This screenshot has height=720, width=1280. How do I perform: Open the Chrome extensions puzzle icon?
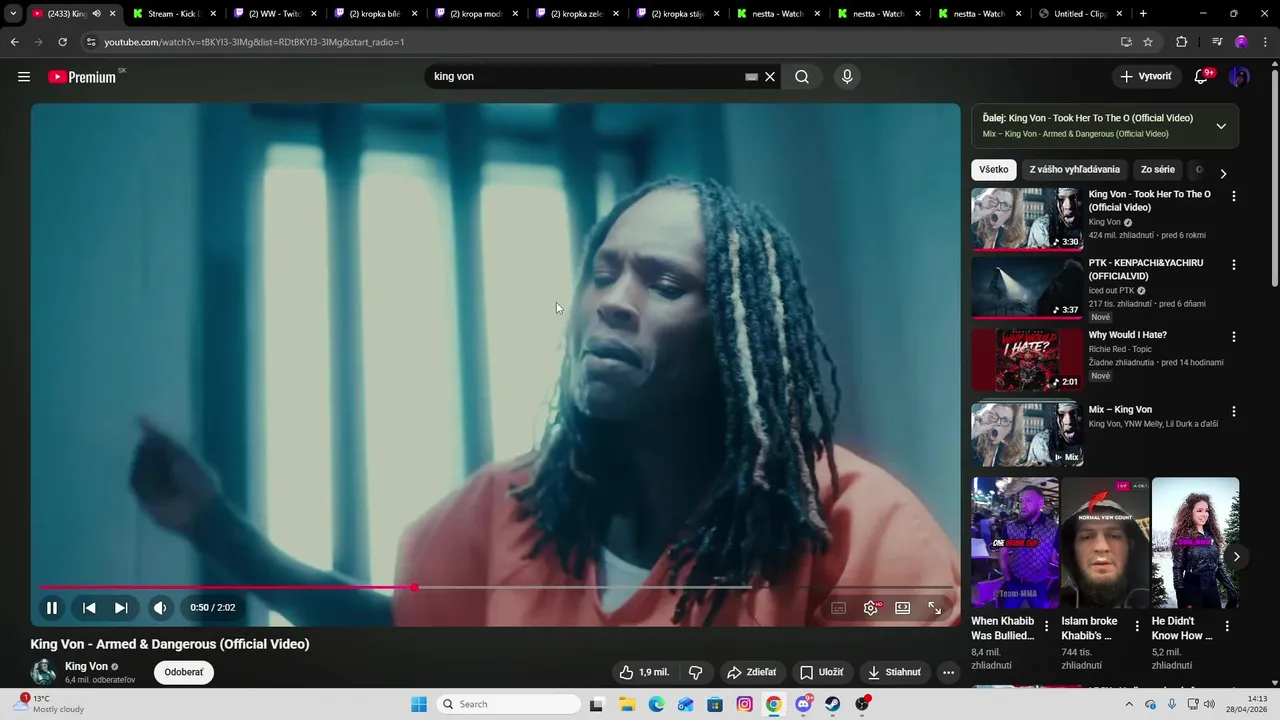click(1181, 42)
